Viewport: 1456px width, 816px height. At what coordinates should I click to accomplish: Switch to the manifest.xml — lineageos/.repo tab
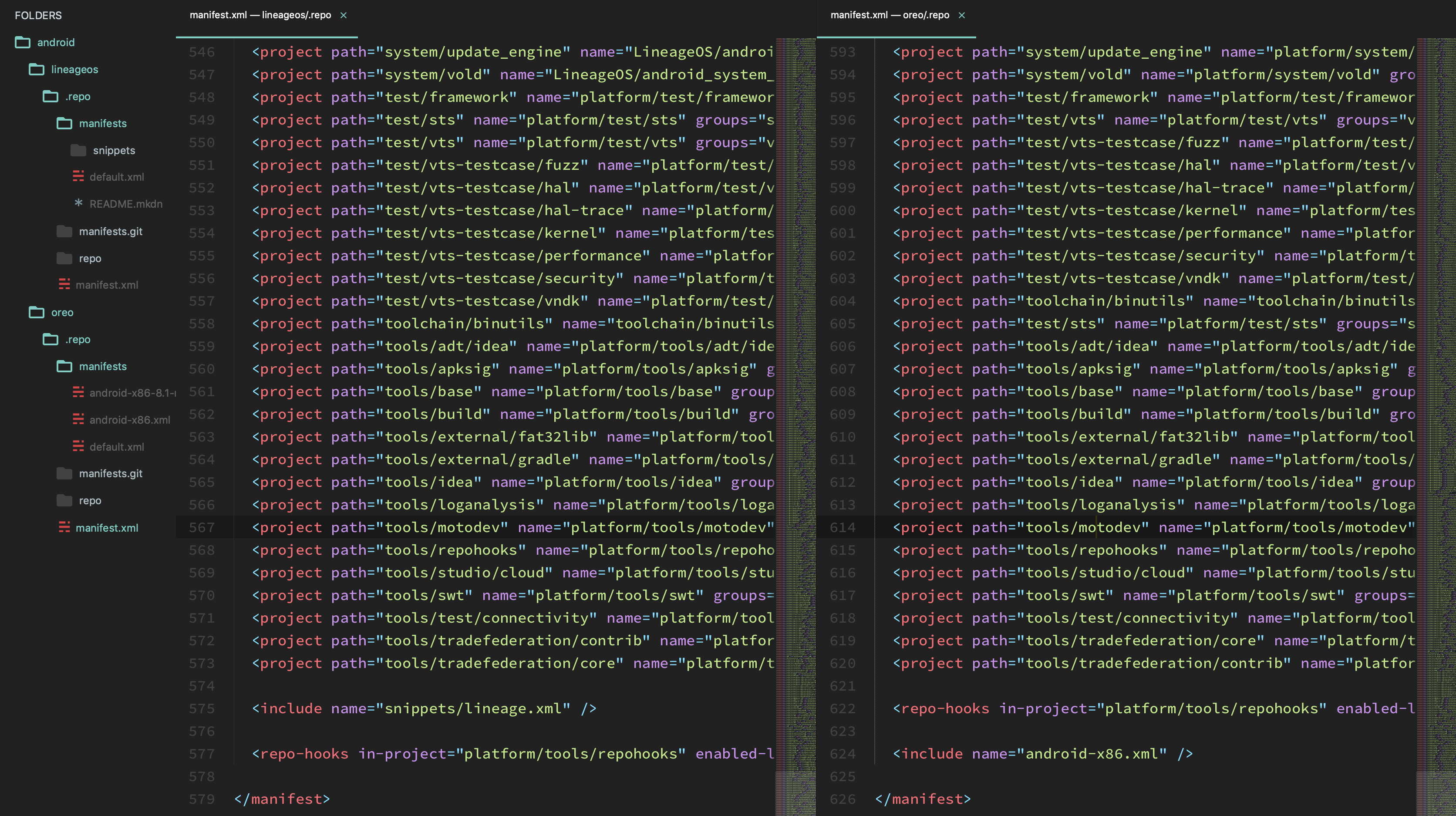260,15
